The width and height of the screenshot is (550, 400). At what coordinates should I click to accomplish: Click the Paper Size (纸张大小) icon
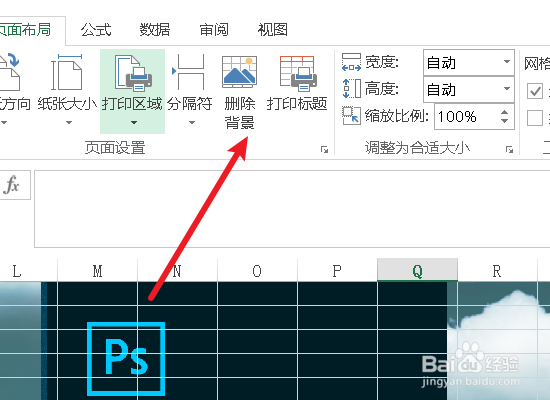point(67,72)
